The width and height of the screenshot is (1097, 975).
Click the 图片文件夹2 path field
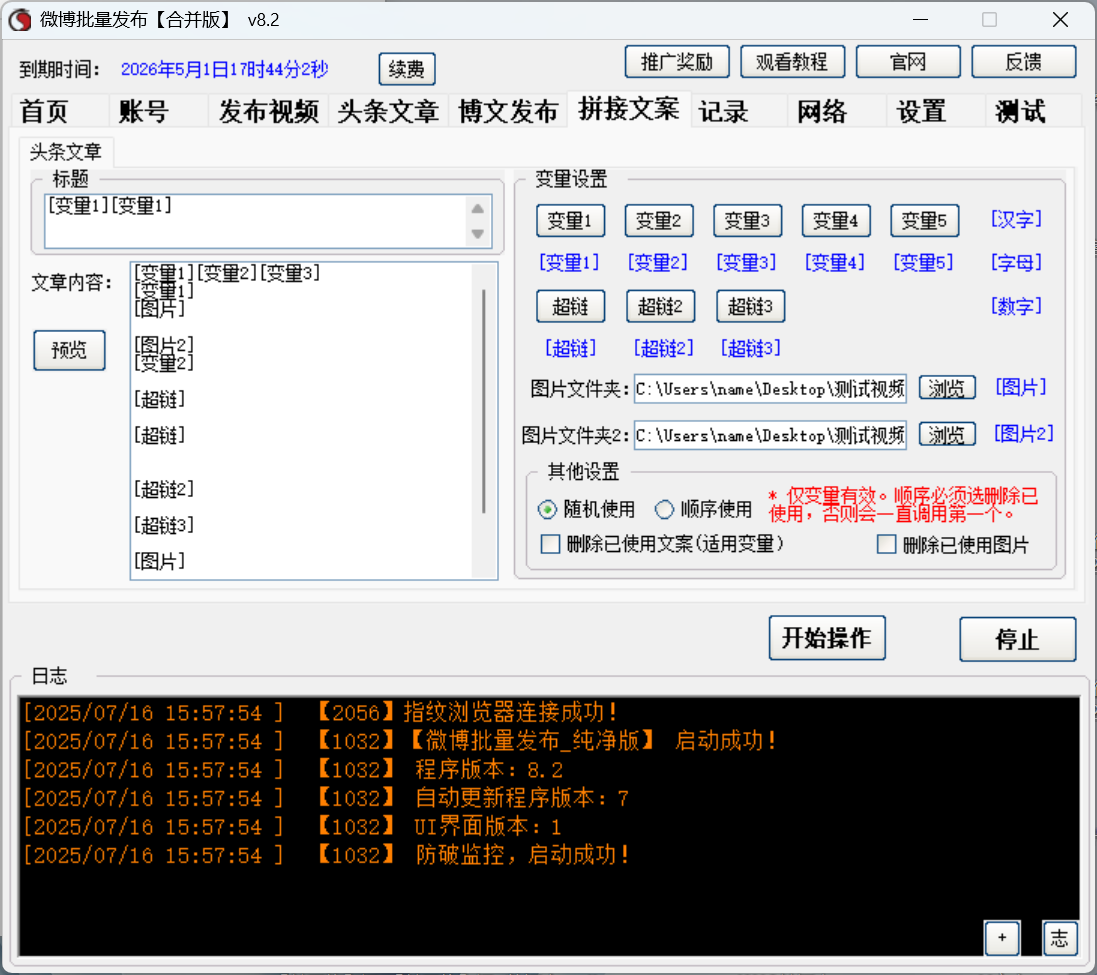[770, 436]
